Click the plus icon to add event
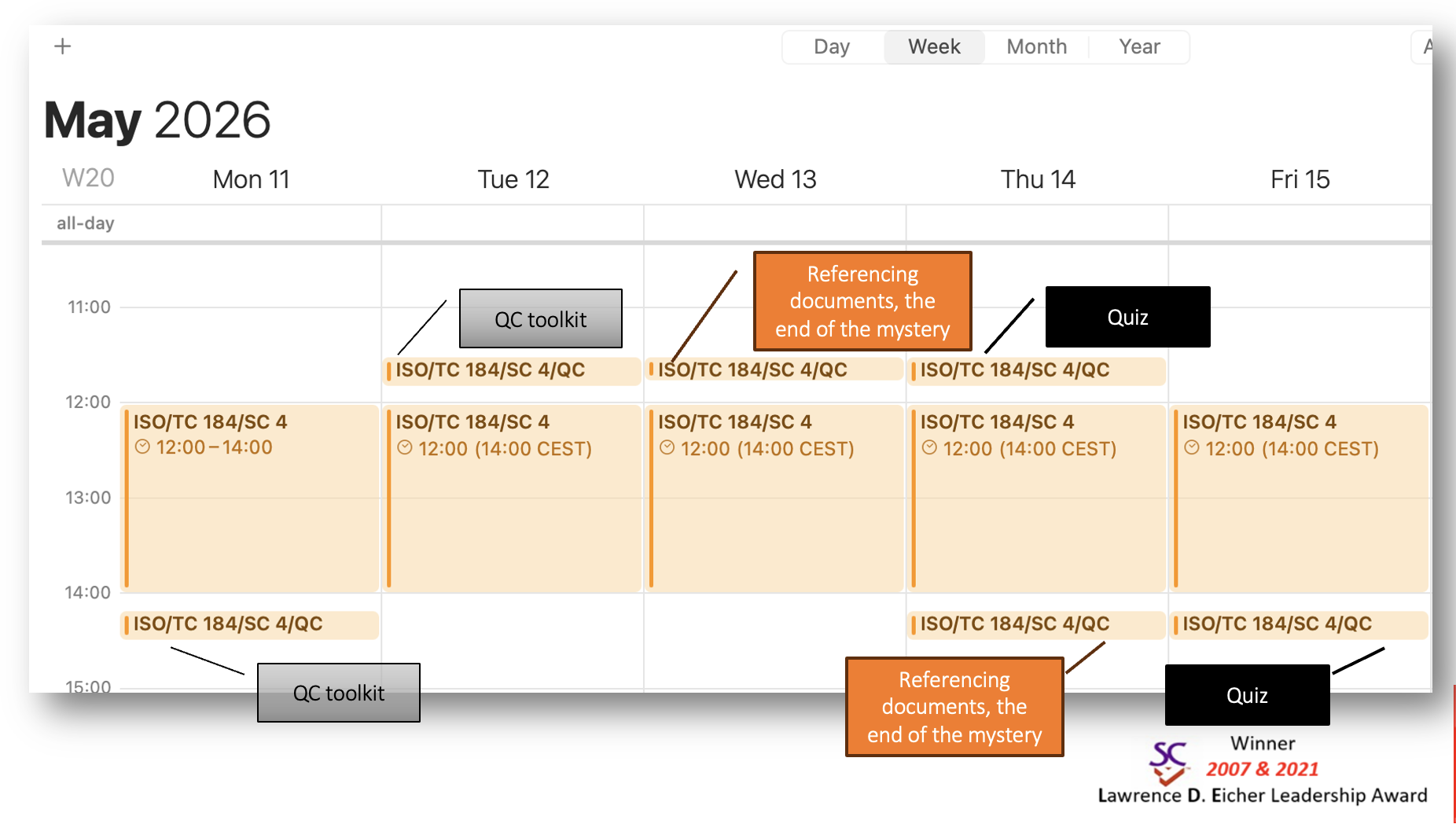 pos(63,46)
